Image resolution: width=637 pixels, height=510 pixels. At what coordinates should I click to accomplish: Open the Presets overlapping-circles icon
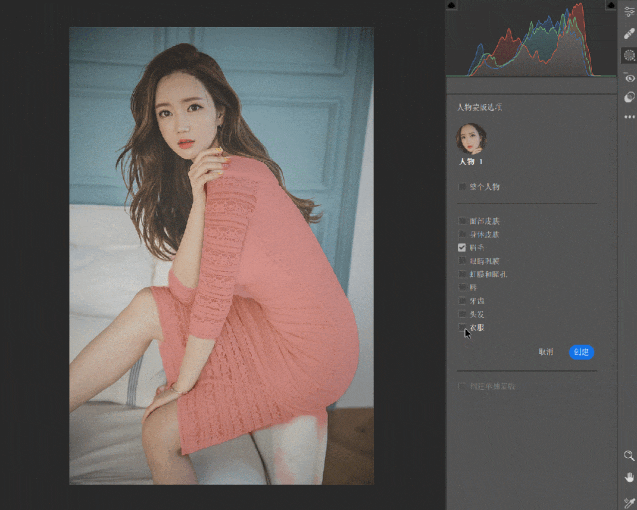coord(629,97)
